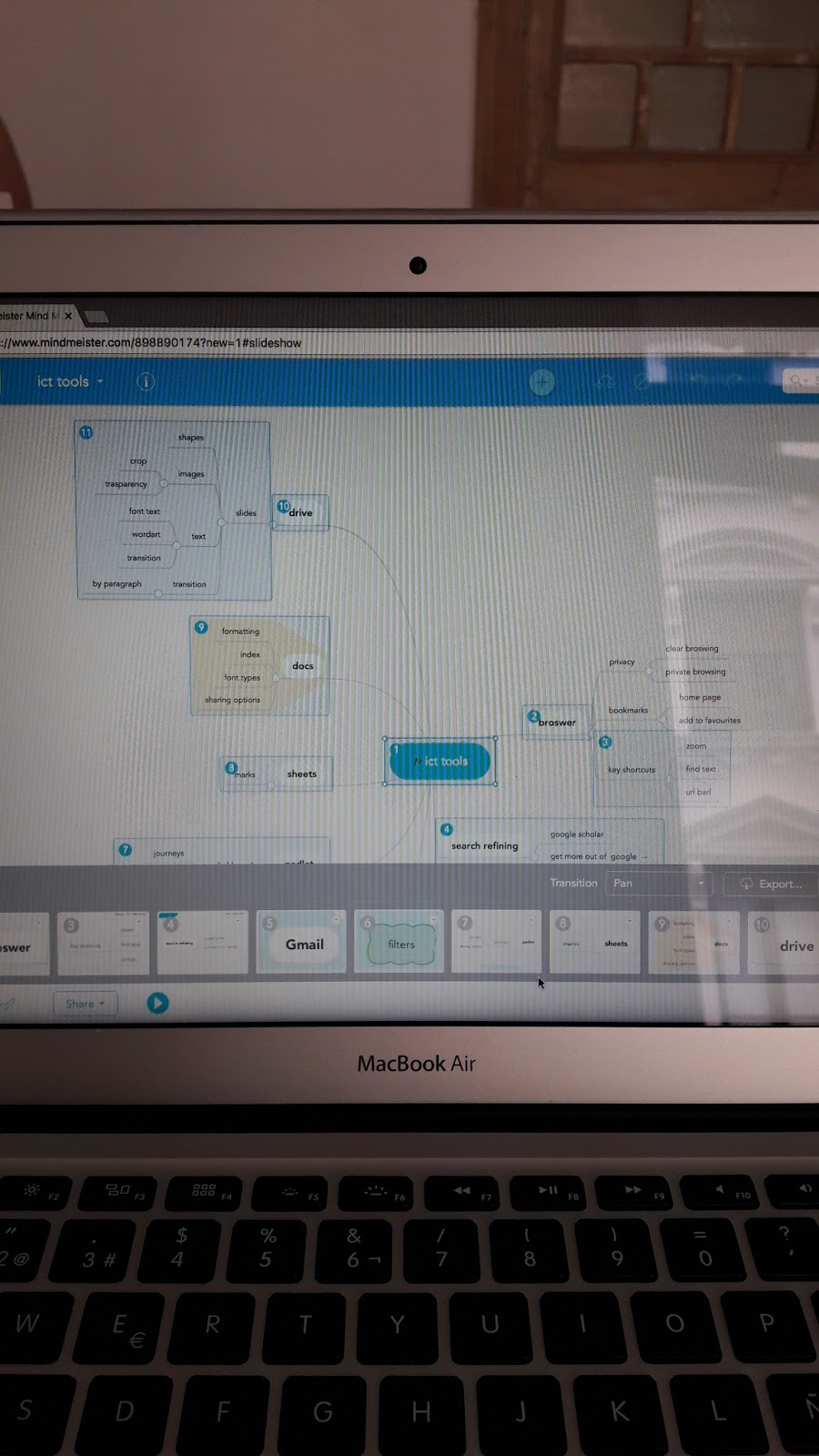Select slide badge 8 on the sheets frame

231,768
